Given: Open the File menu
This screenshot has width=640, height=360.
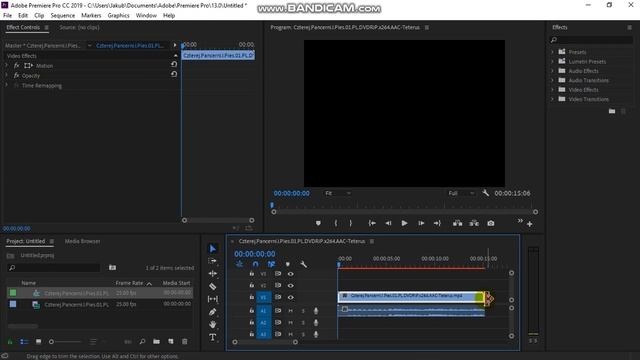Looking at the screenshot, I should [7, 16].
